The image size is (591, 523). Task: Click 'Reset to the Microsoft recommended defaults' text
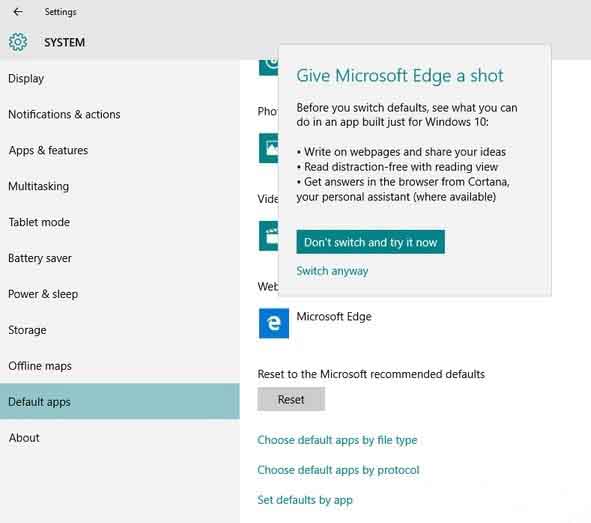[x=371, y=374]
